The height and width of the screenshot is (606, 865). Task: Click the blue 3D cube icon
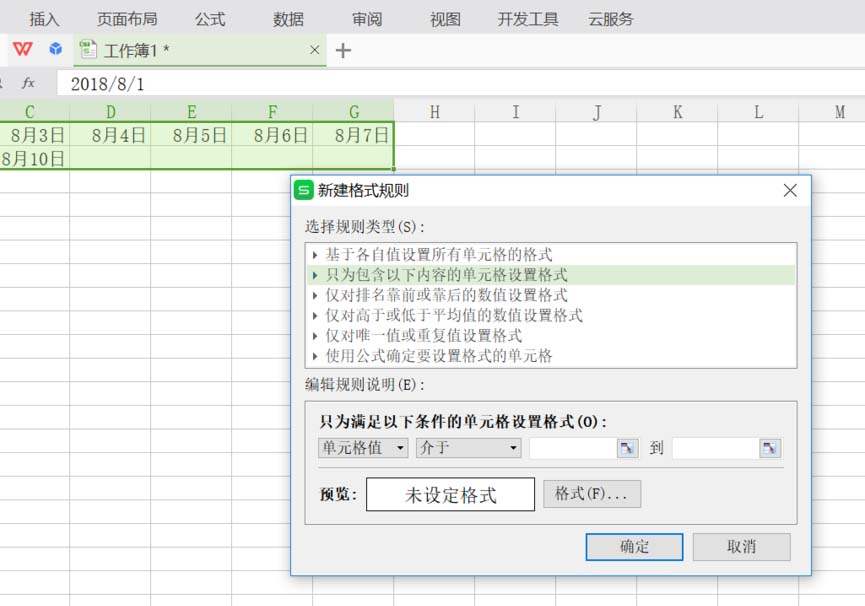point(56,47)
